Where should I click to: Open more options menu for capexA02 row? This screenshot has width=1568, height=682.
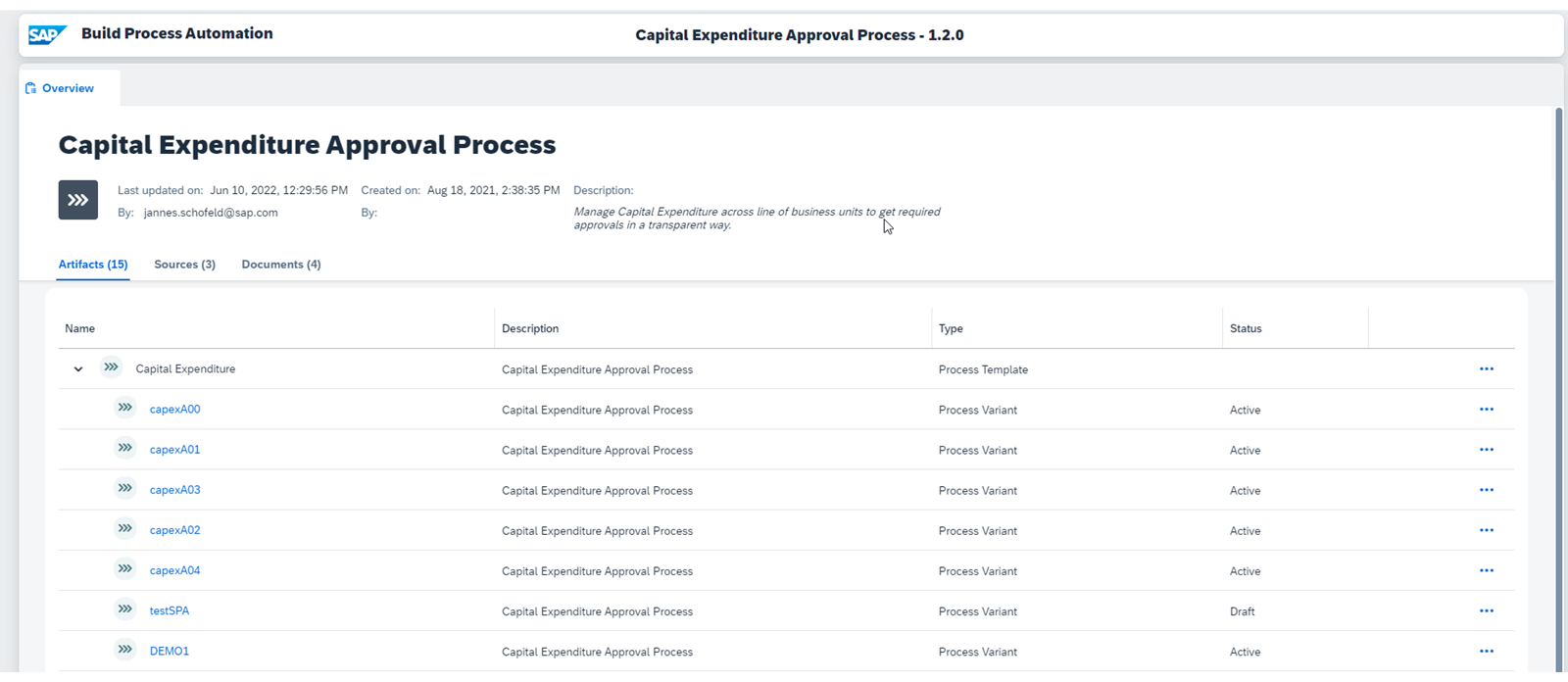(x=1487, y=530)
